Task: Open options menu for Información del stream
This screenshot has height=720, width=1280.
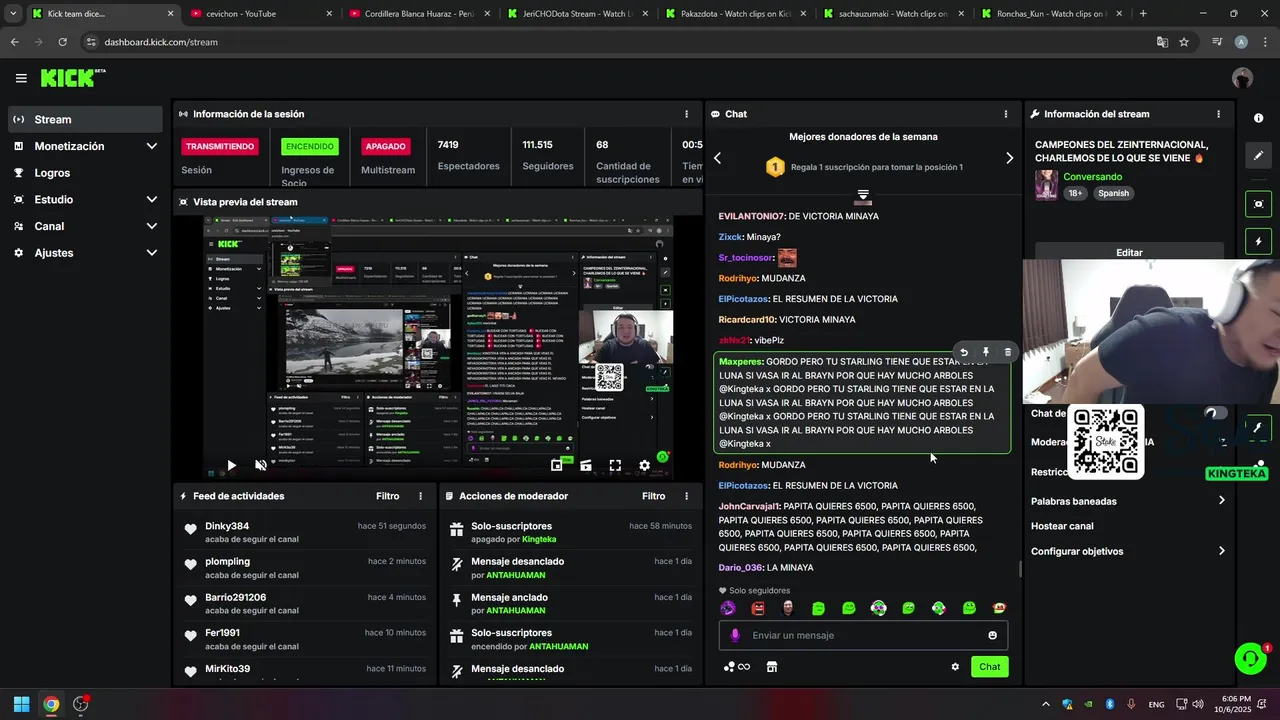Action: coord(1218,114)
